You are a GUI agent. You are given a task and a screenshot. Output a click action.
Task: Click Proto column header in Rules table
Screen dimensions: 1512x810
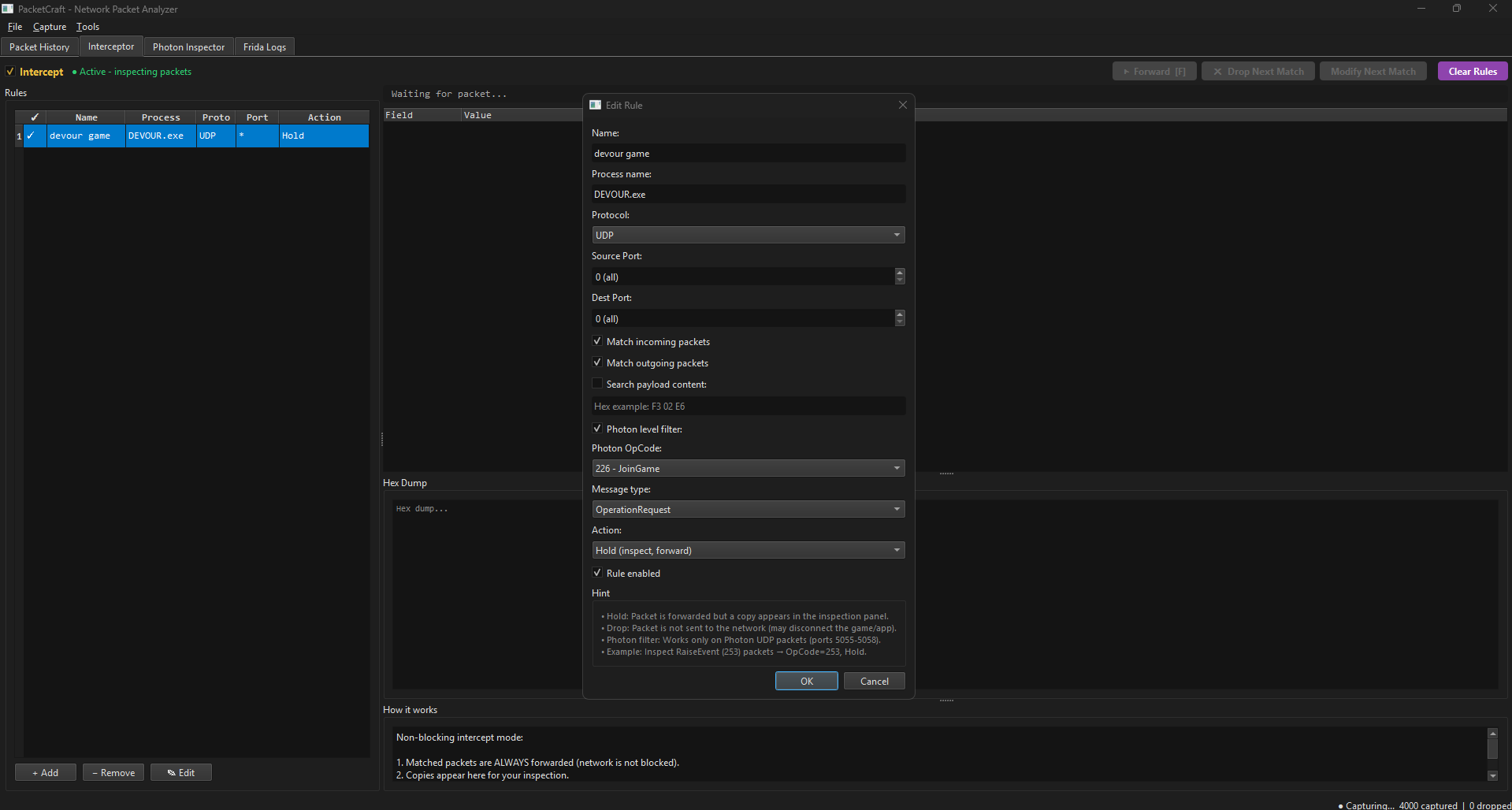(x=216, y=117)
